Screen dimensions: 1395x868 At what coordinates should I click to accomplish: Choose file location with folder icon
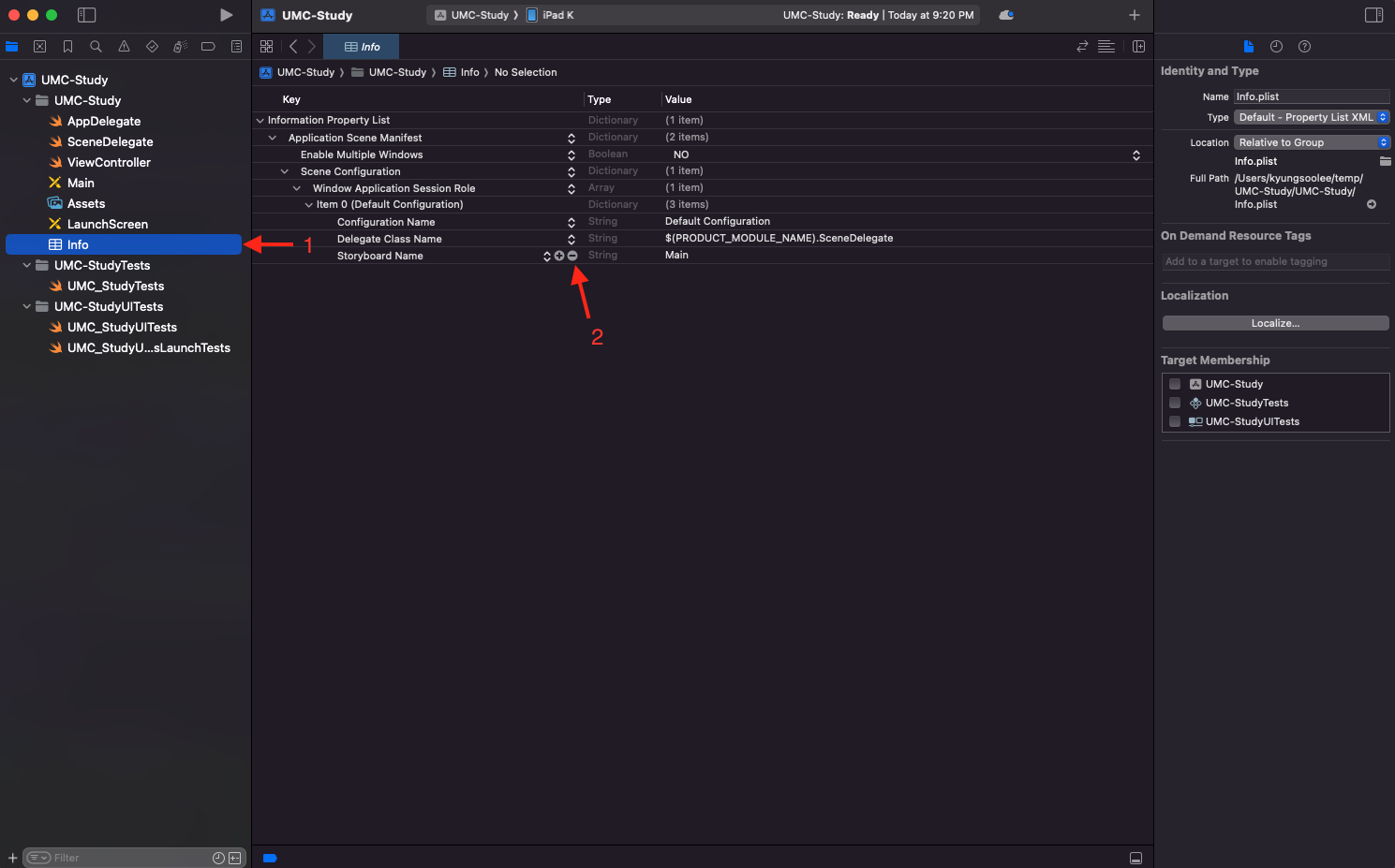point(1385,161)
